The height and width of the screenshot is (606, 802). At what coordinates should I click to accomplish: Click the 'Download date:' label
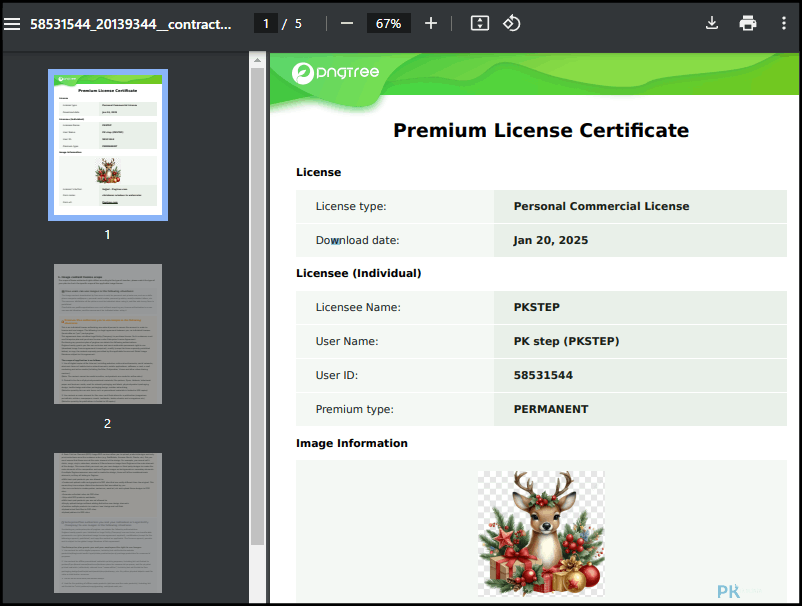click(x=357, y=240)
